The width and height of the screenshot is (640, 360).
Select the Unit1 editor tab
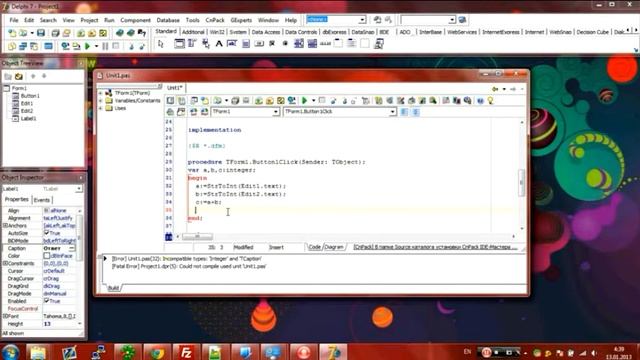(x=175, y=88)
